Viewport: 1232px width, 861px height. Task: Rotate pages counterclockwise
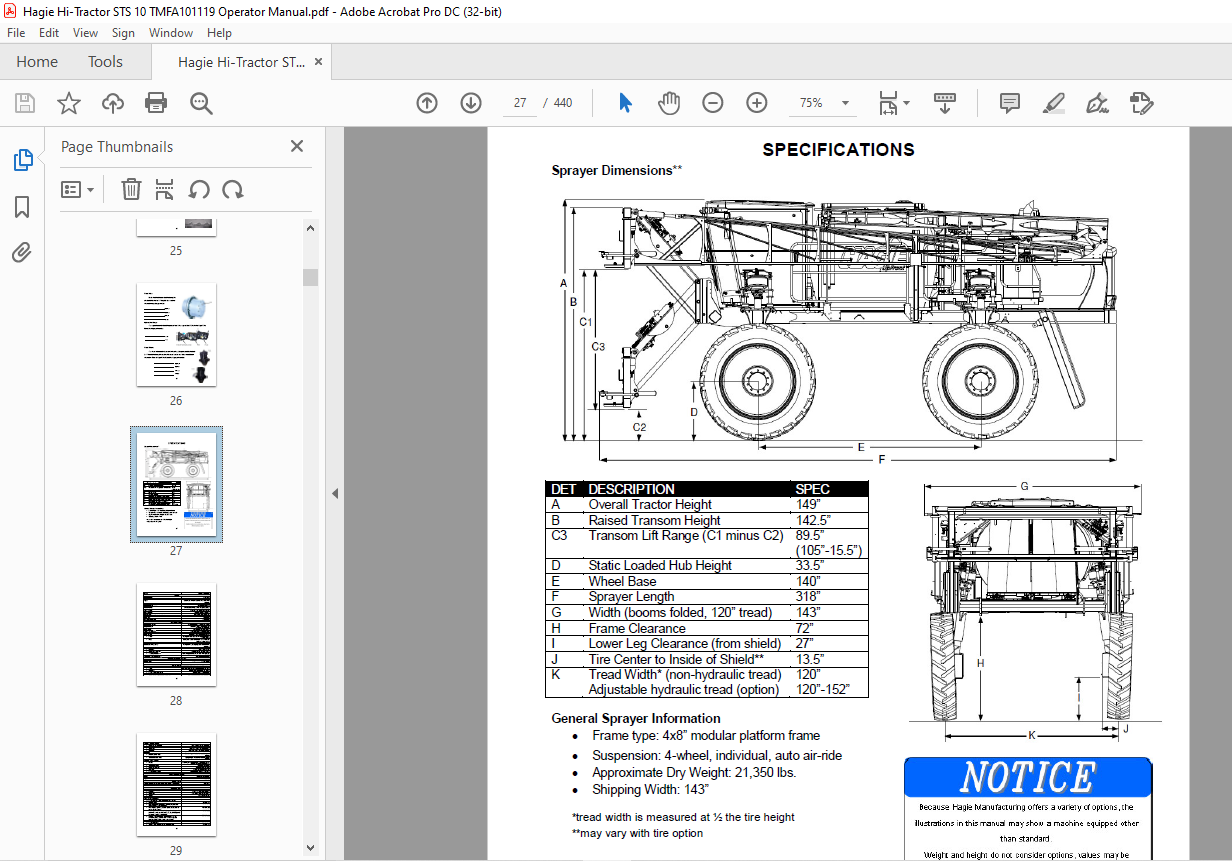coord(199,189)
